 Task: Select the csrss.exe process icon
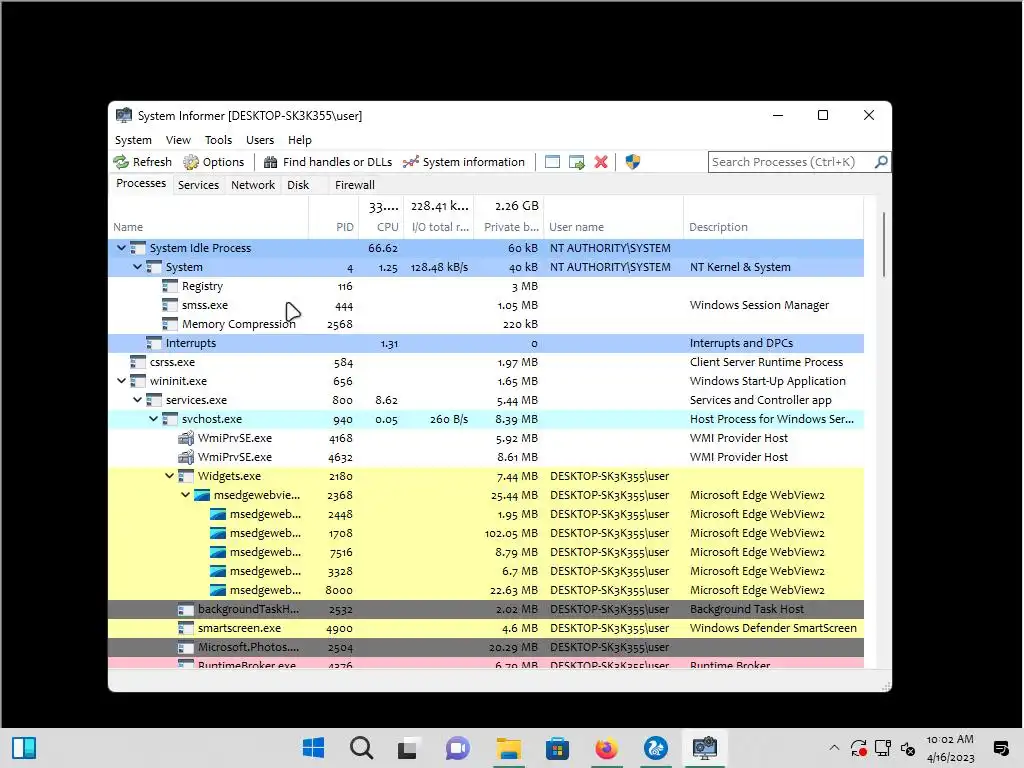138,362
